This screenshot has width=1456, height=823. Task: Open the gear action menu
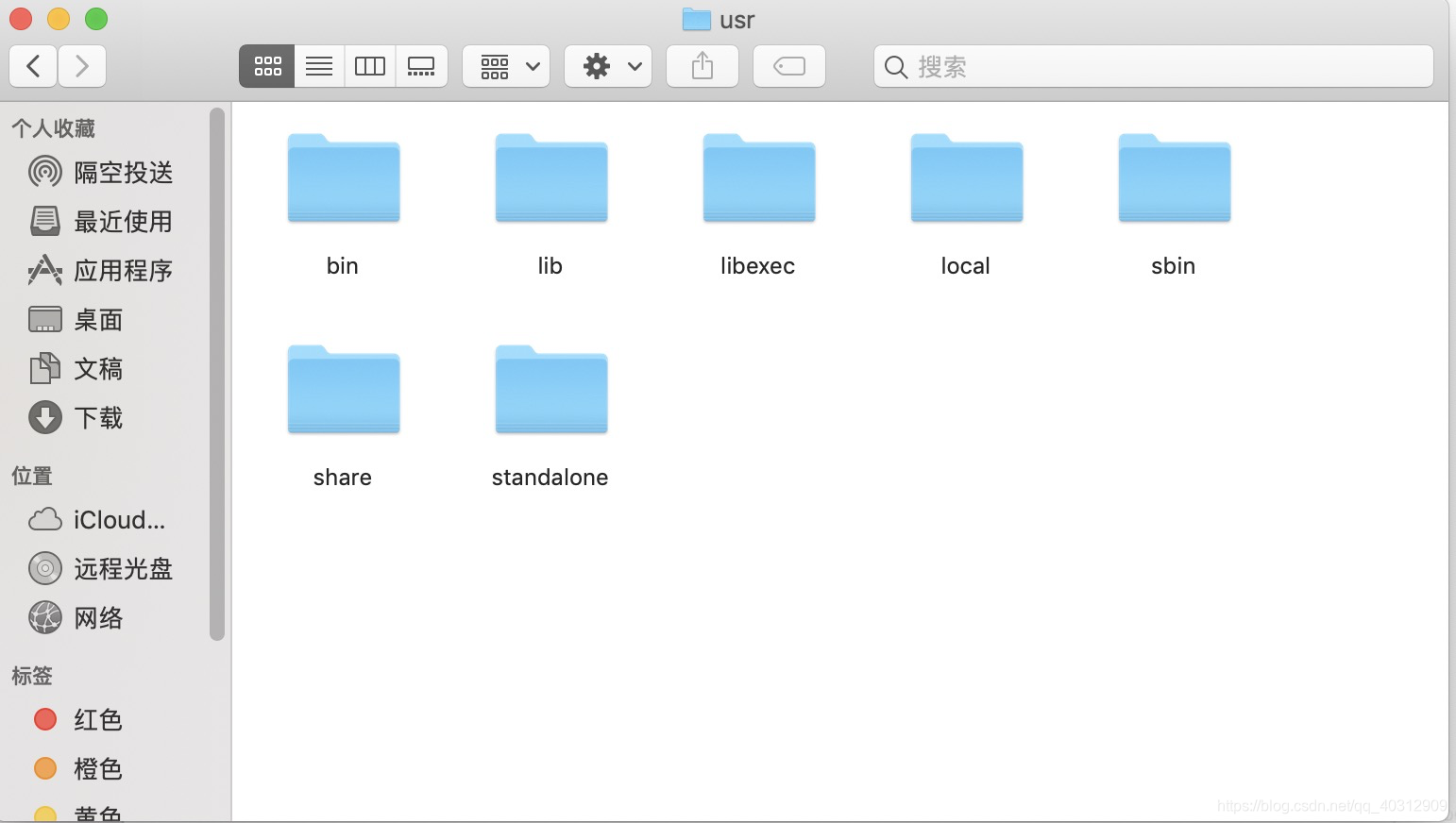[x=608, y=66]
